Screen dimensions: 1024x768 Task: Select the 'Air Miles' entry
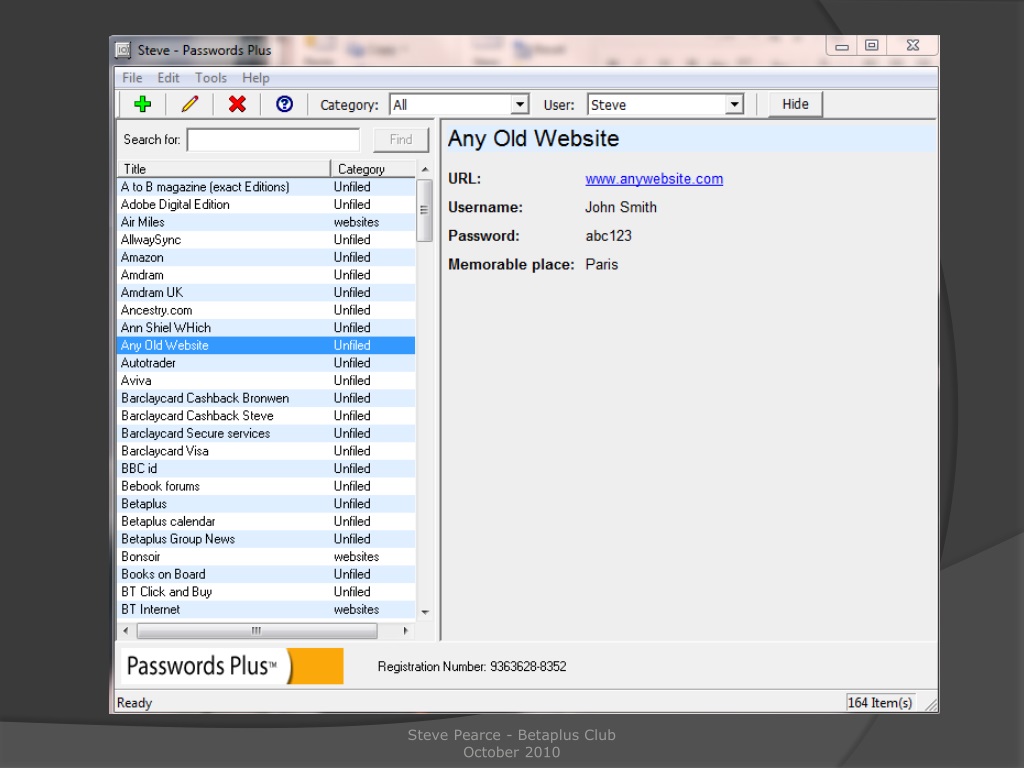coord(266,222)
